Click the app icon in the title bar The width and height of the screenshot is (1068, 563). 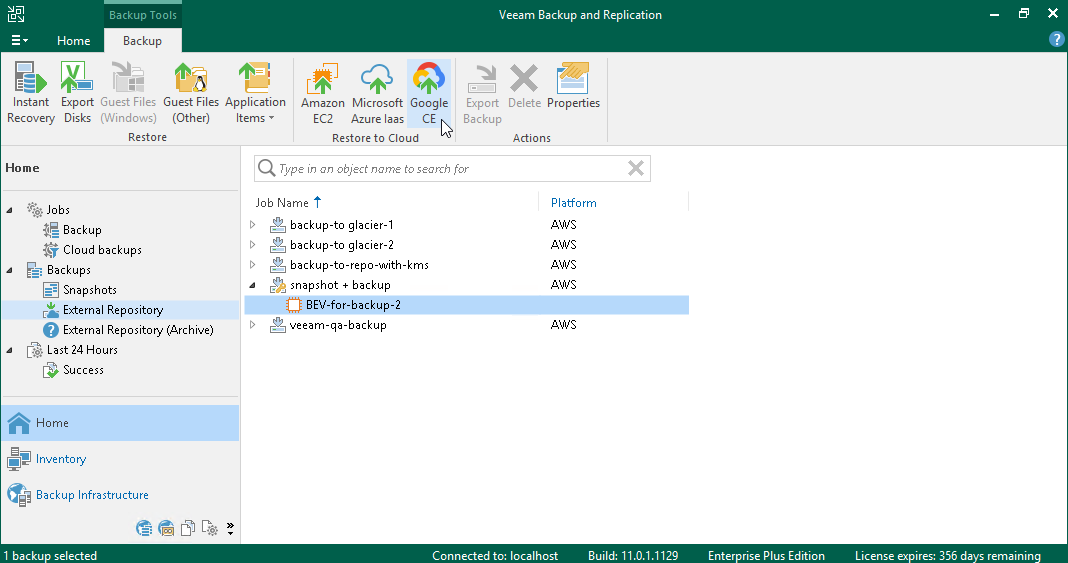click(16, 14)
